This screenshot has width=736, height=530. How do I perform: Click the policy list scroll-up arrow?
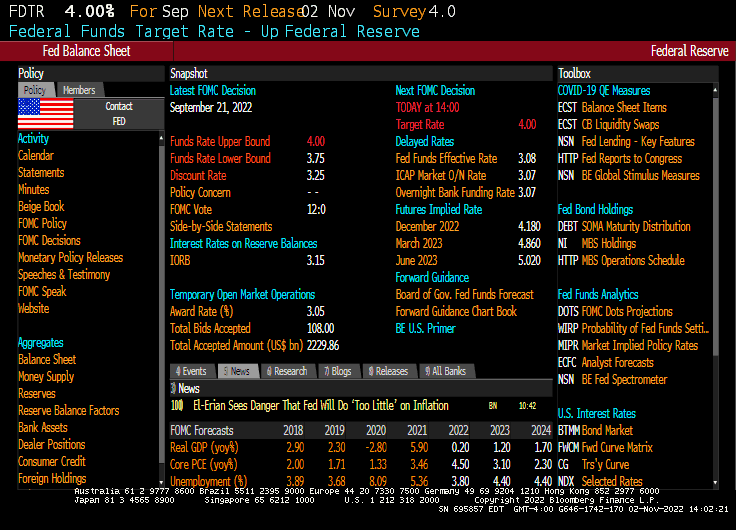click(x=161, y=138)
